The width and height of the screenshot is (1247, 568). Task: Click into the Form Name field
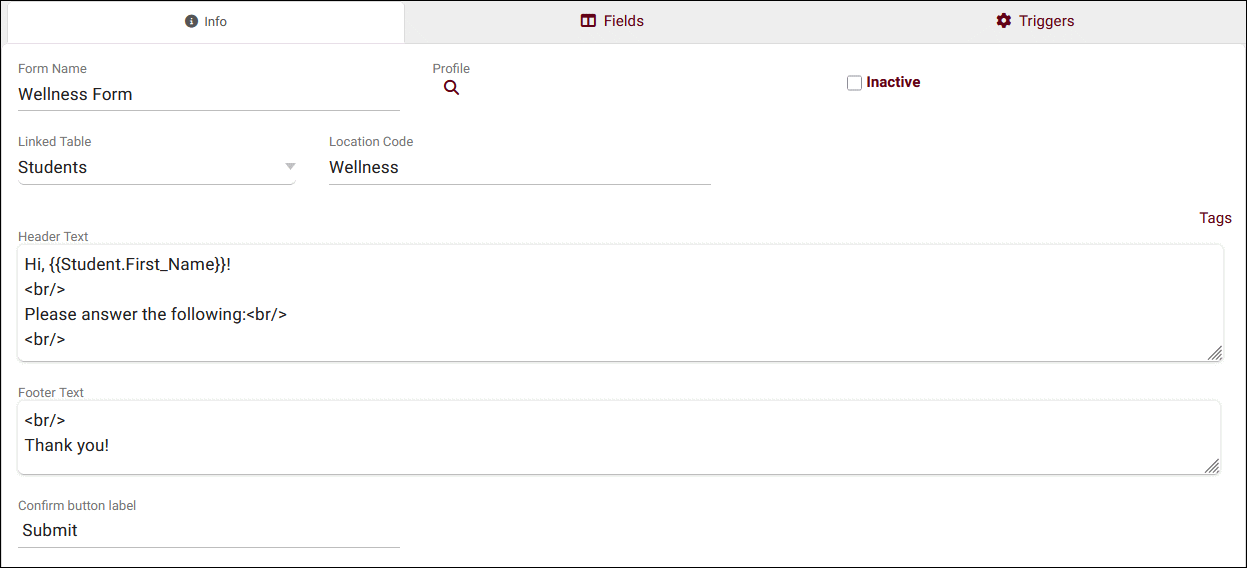coord(208,94)
